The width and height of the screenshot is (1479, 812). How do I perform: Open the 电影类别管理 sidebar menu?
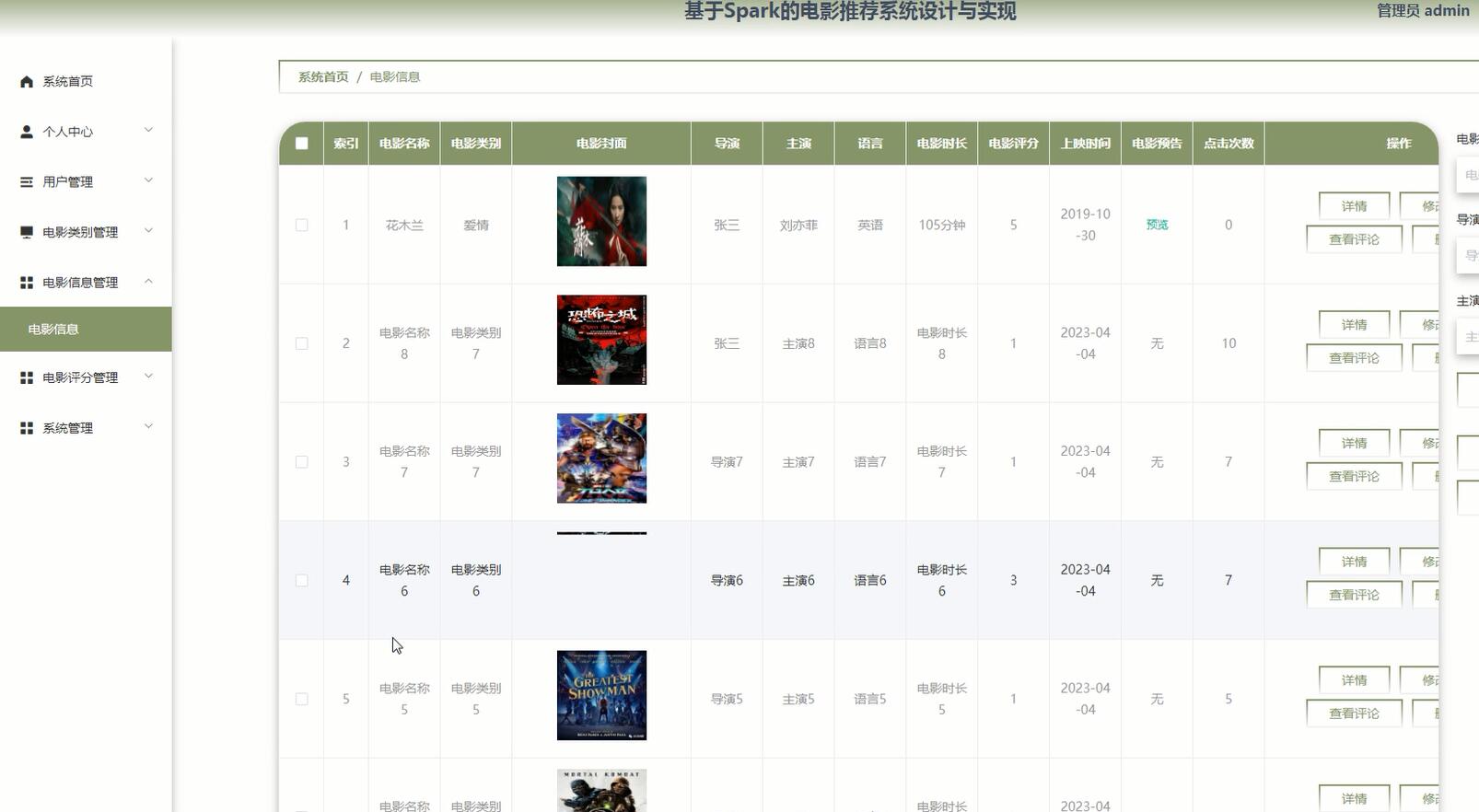point(86,232)
